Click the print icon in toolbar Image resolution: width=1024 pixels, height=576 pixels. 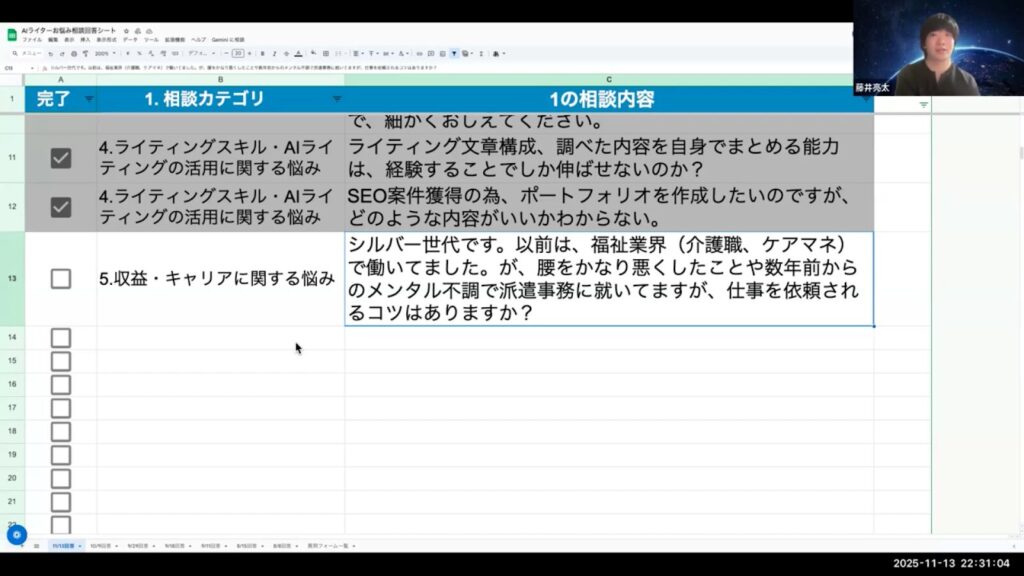point(76,53)
